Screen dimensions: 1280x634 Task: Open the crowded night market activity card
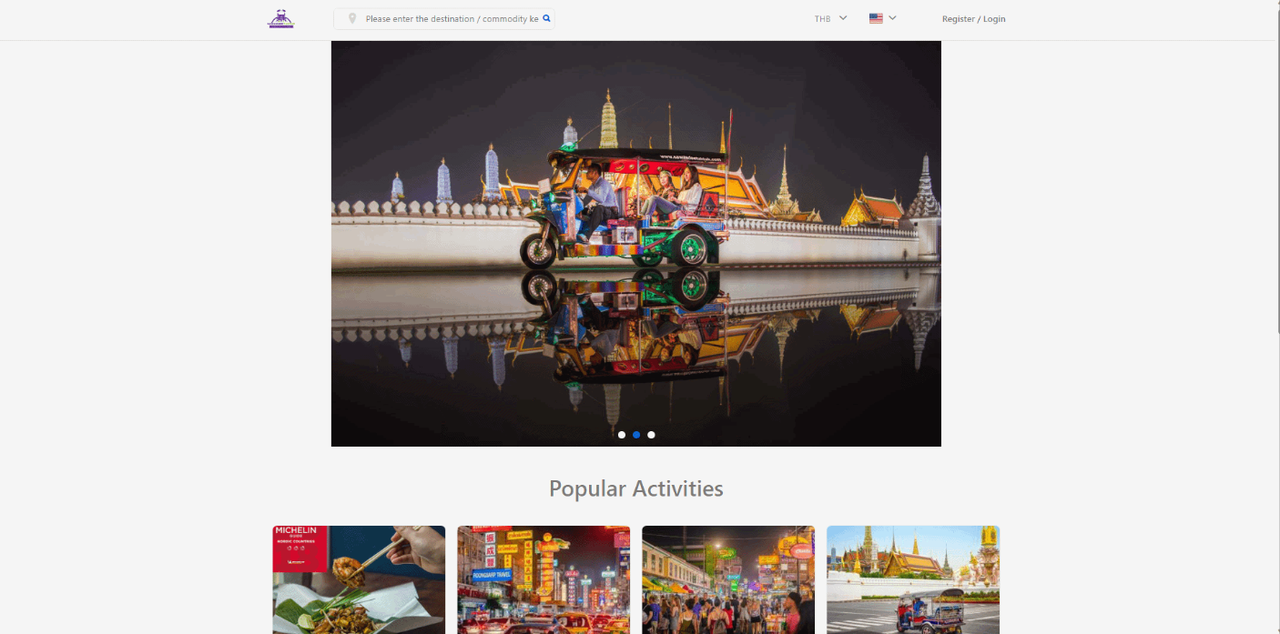coord(728,580)
